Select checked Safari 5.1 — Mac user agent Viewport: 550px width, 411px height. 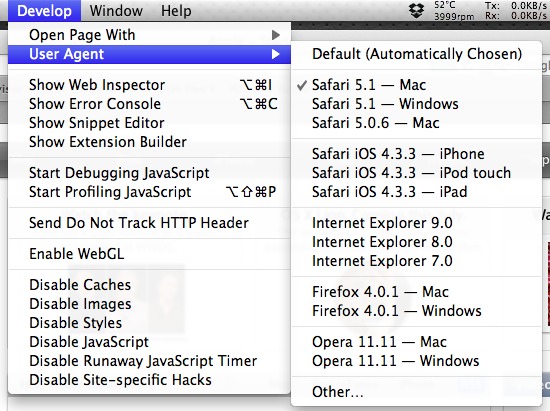click(x=416, y=85)
